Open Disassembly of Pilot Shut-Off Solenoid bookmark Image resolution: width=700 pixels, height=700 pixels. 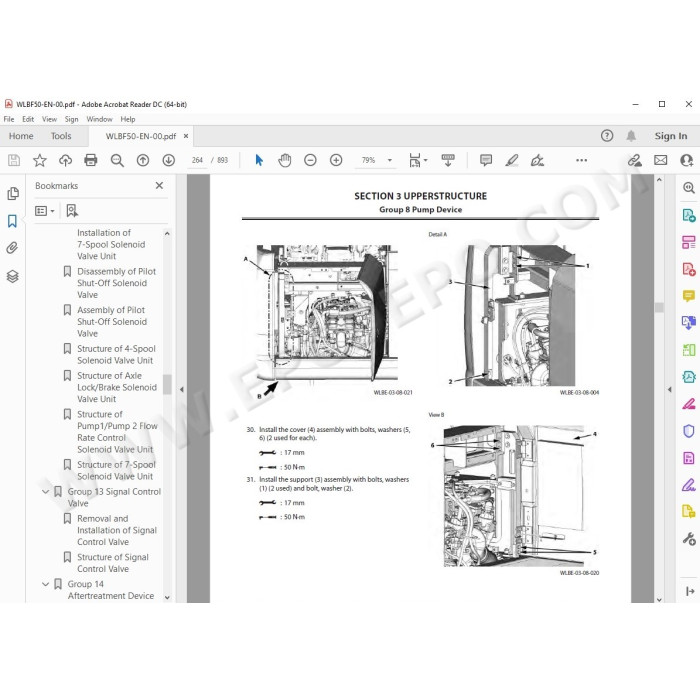point(117,283)
